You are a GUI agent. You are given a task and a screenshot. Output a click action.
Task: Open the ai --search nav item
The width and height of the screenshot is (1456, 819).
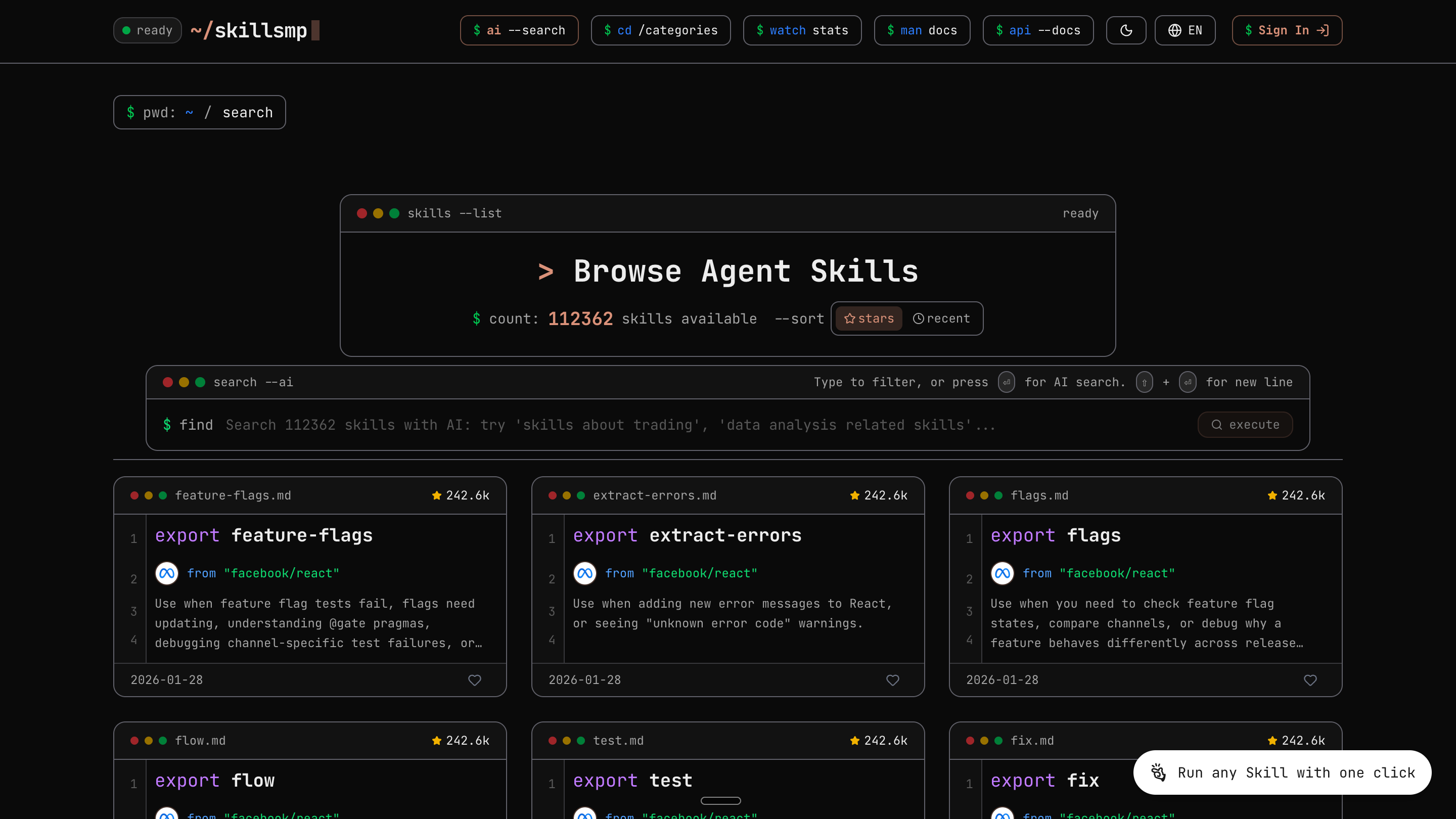(x=519, y=30)
